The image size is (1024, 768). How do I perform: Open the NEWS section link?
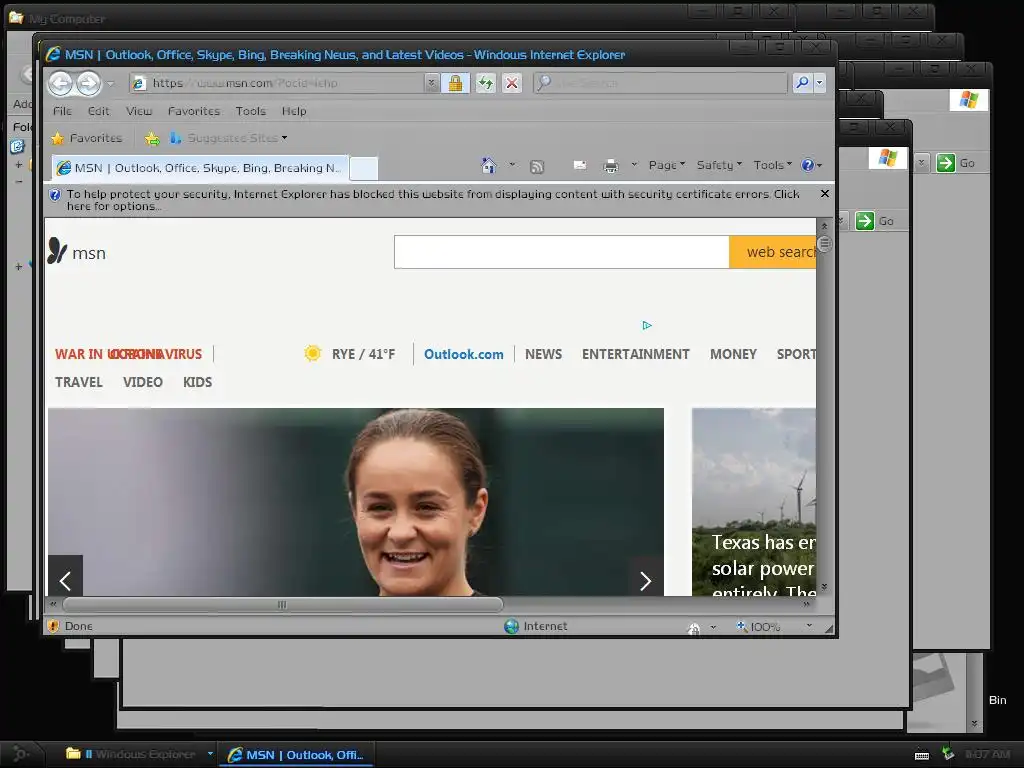tap(543, 354)
